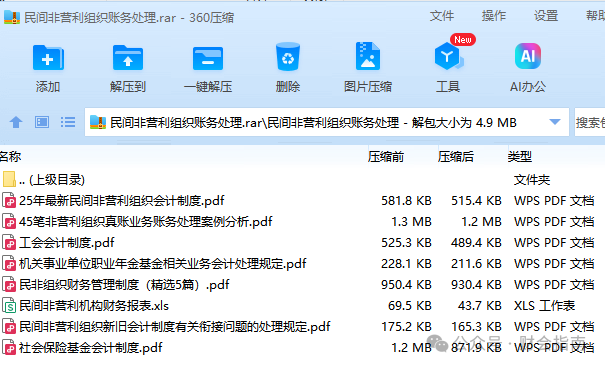The width and height of the screenshot is (605, 367).
Task: Click the 489.4 KB compressed size value
Action: point(476,243)
